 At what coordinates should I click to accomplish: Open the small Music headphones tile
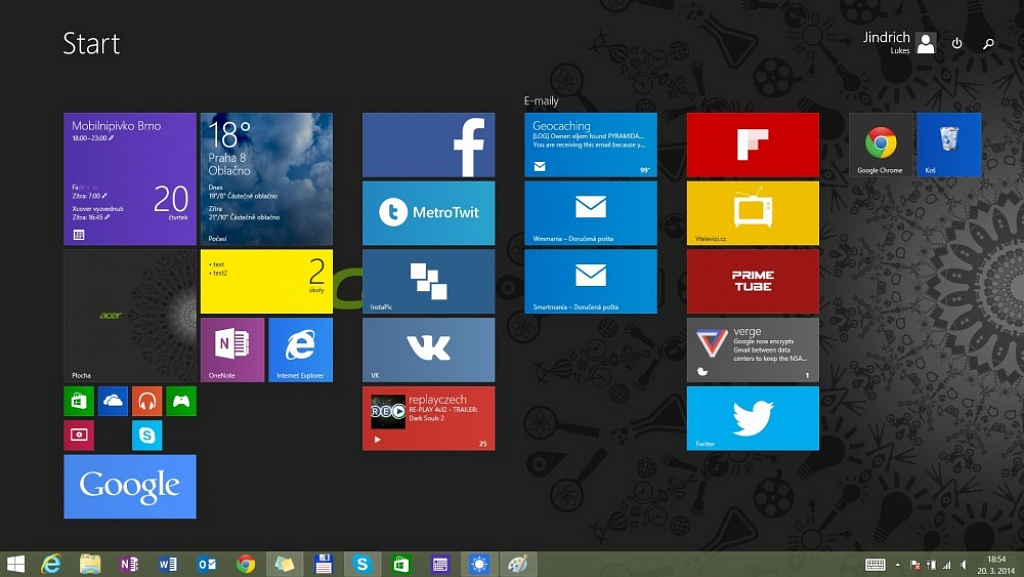tap(147, 401)
